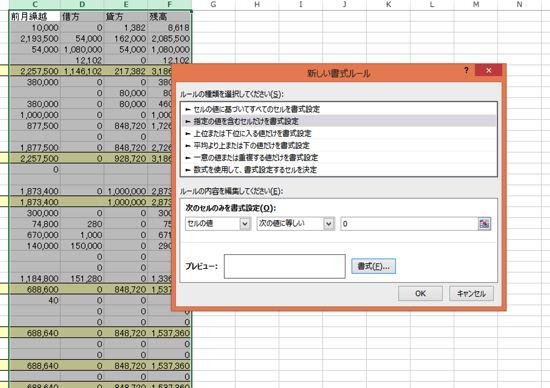Screen dimensions: 550x388
Task: Click the value input field containing 0
Action: click(409, 224)
